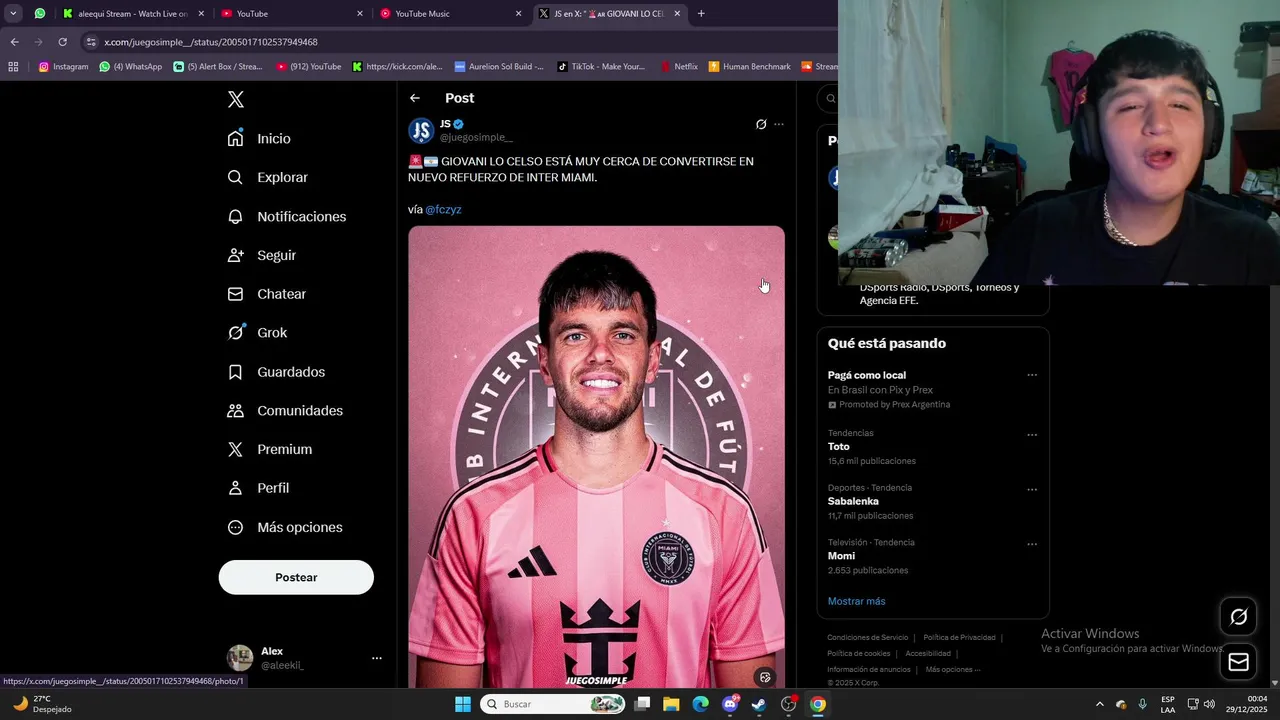
Task: Open Netflix bookmark
Action: click(679, 67)
